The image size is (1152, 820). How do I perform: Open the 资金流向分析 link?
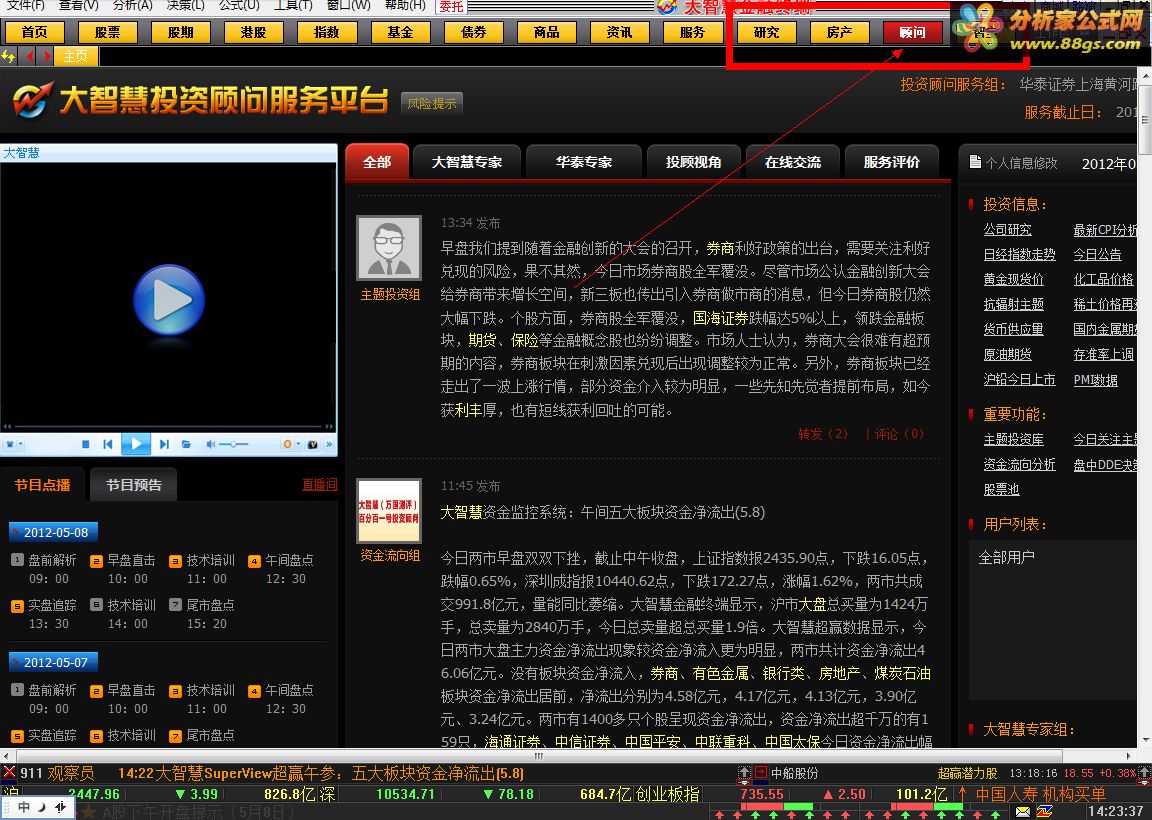[x=1019, y=464]
